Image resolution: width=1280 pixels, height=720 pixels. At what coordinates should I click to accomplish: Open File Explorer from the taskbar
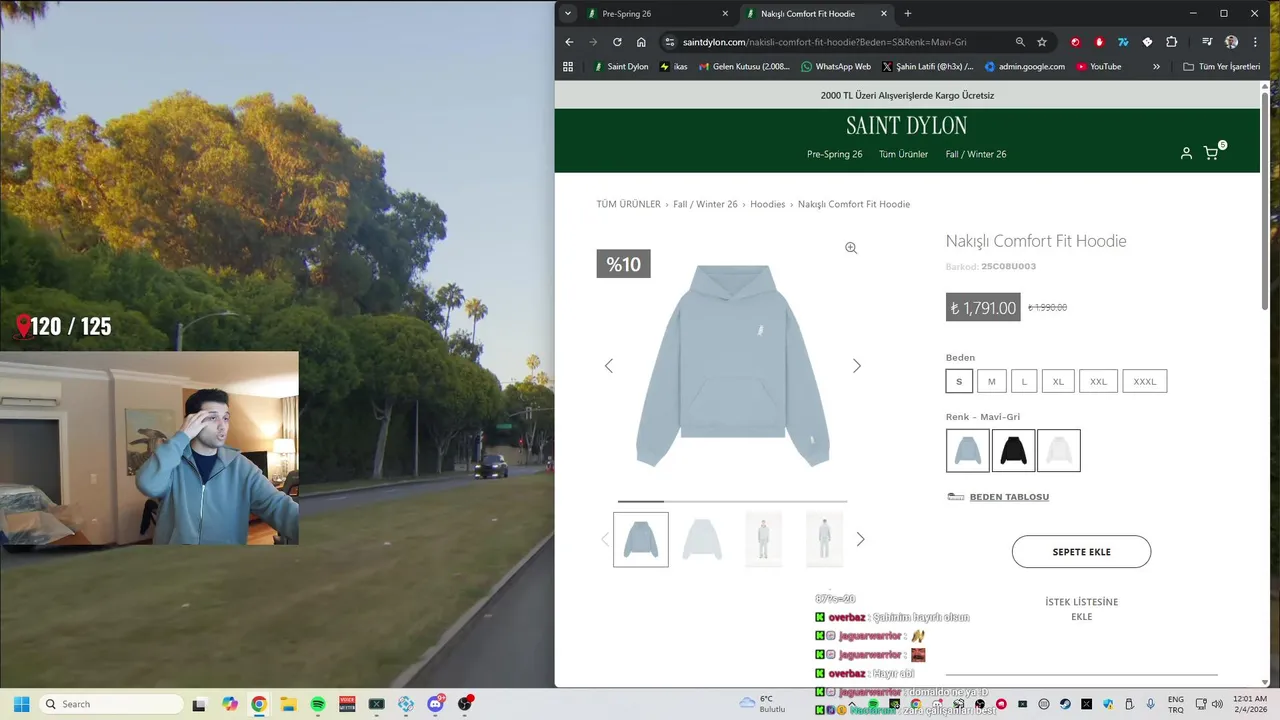click(x=288, y=704)
